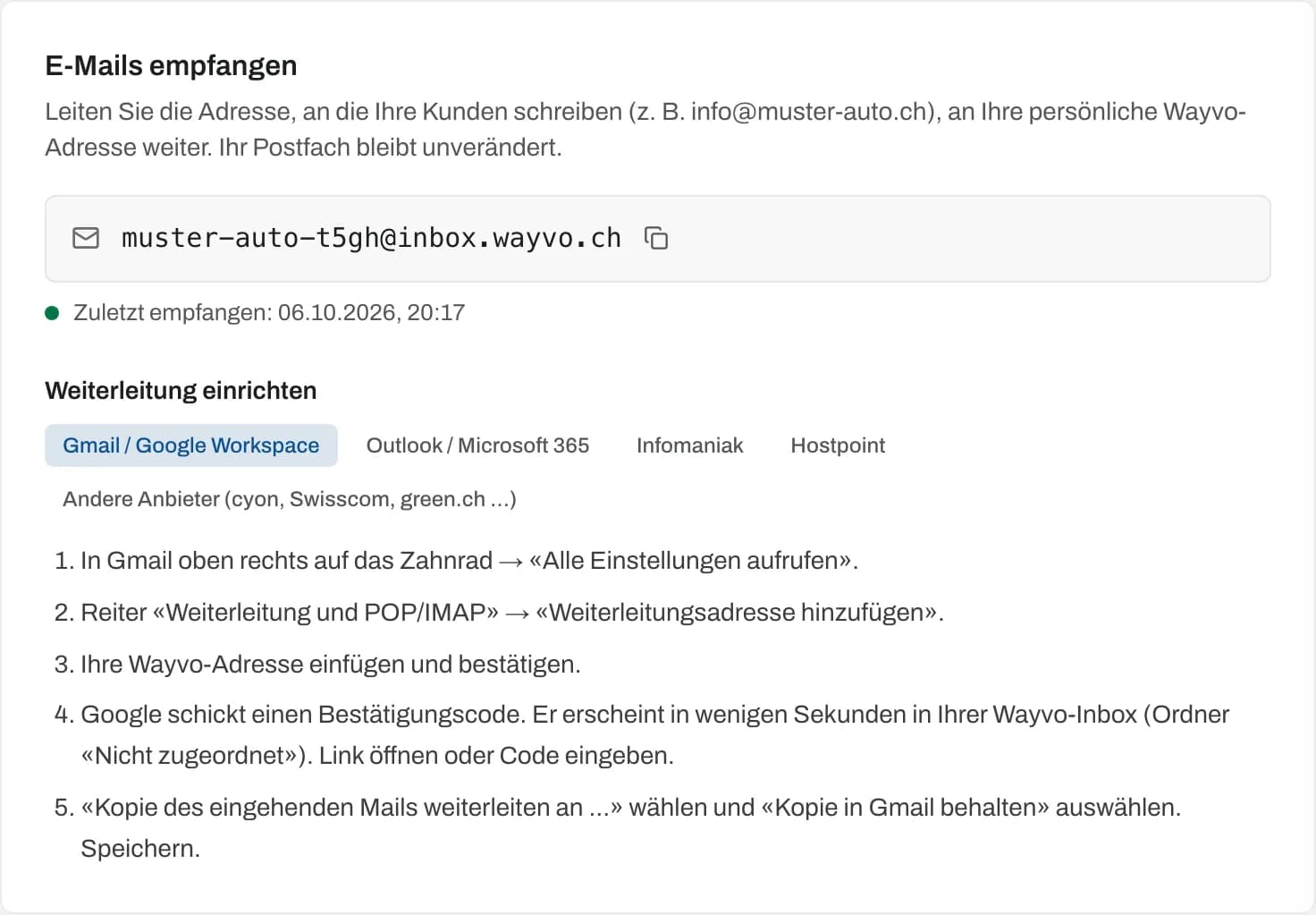
Task: Click step 4 about the Google Bestätigungscode
Action: pyautogui.click(x=642, y=735)
